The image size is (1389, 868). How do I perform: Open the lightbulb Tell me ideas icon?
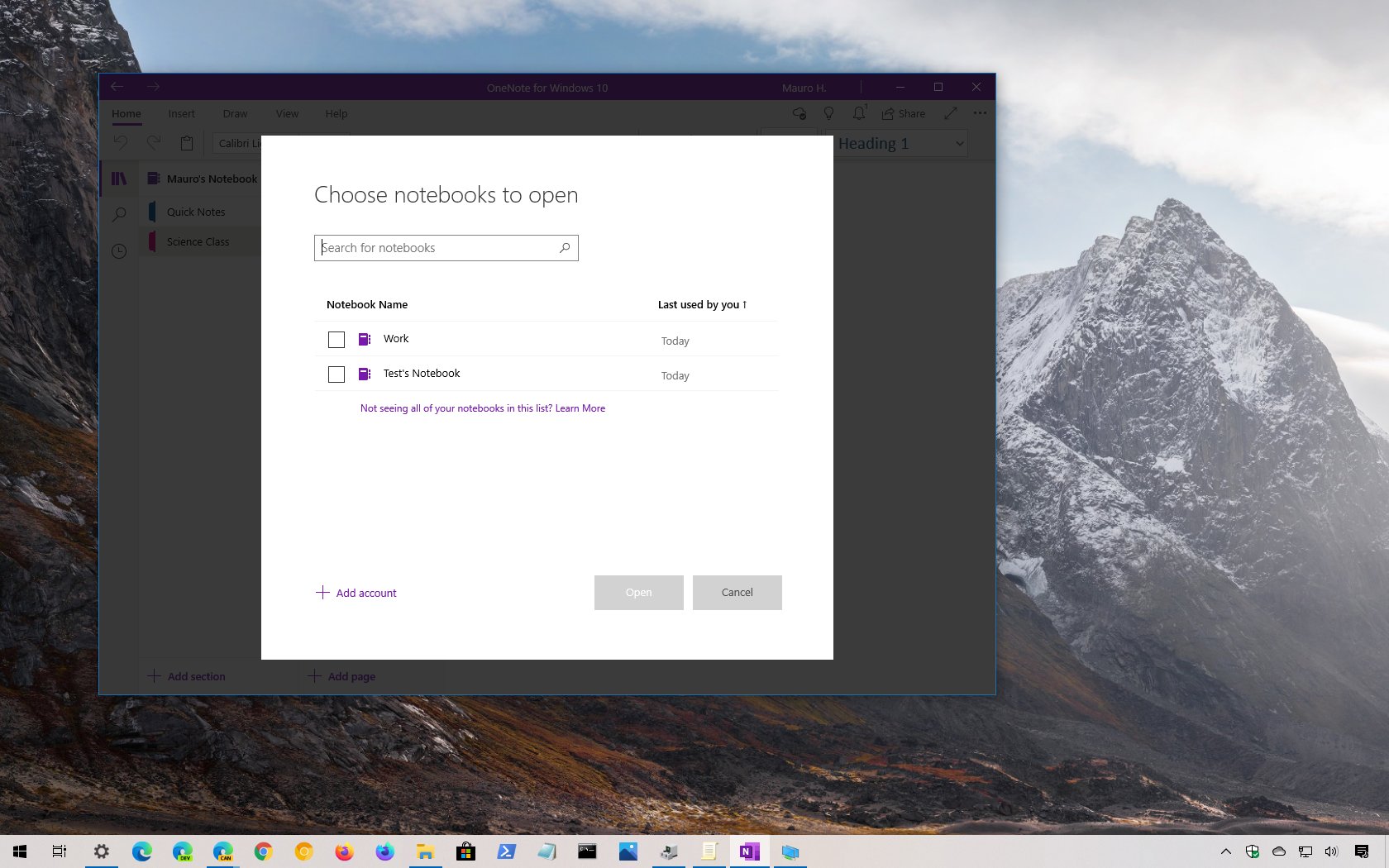point(828,113)
